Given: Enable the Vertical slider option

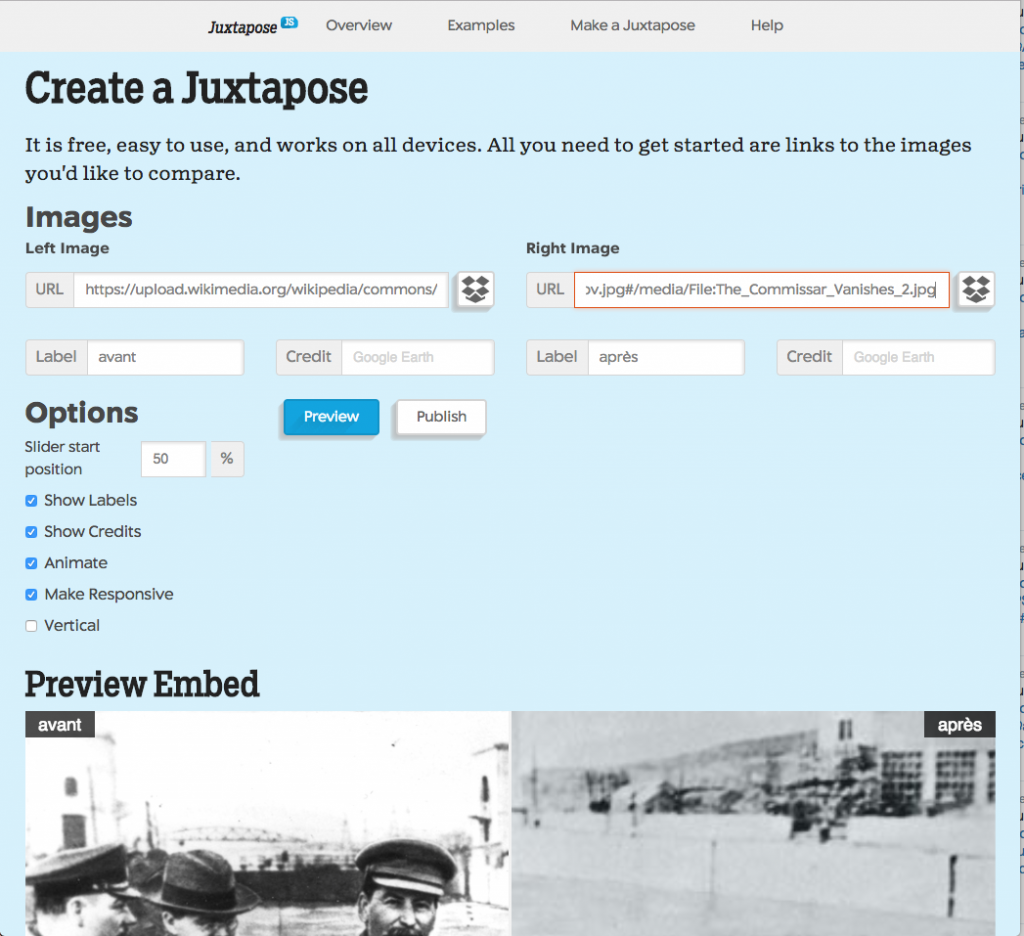Looking at the screenshot, I should (30, 625).
